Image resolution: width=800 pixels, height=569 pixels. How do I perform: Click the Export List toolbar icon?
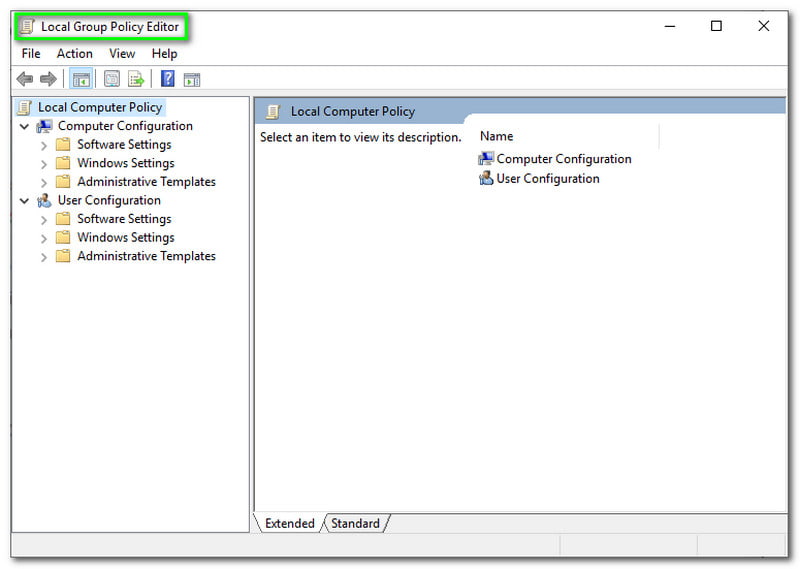136,79
